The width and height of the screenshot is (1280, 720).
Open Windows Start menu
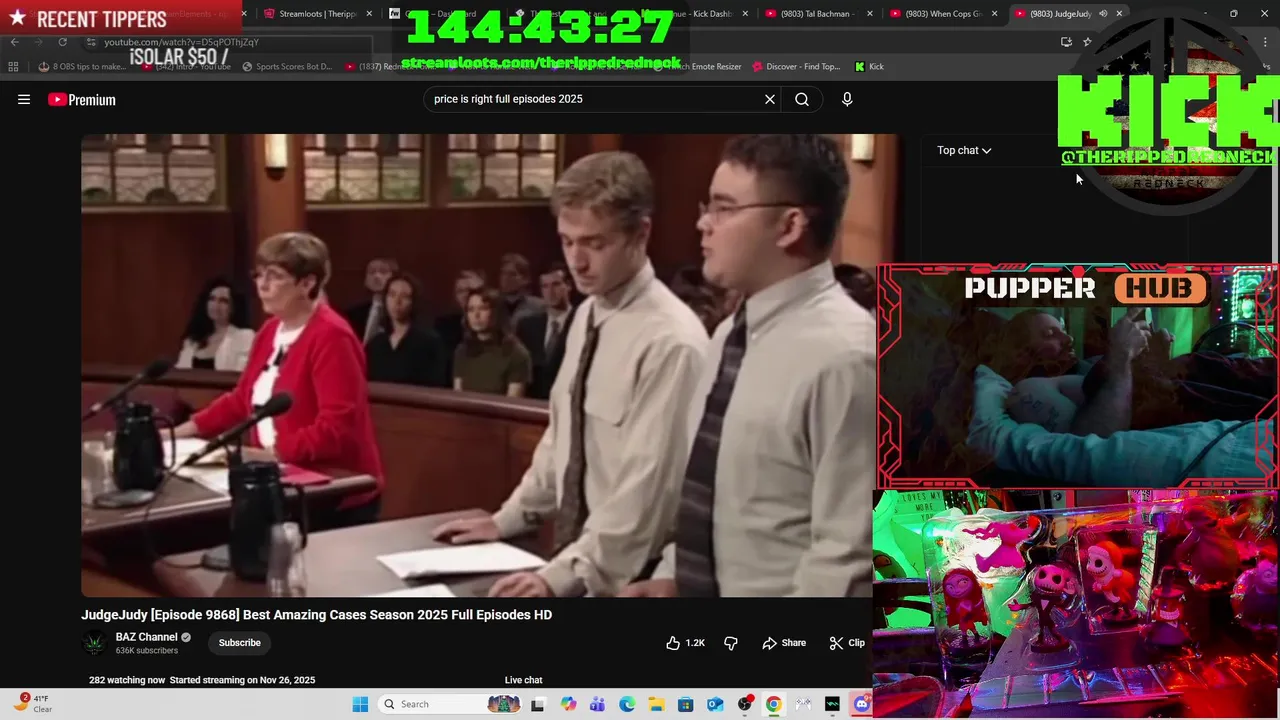click(x=360, y=704)
